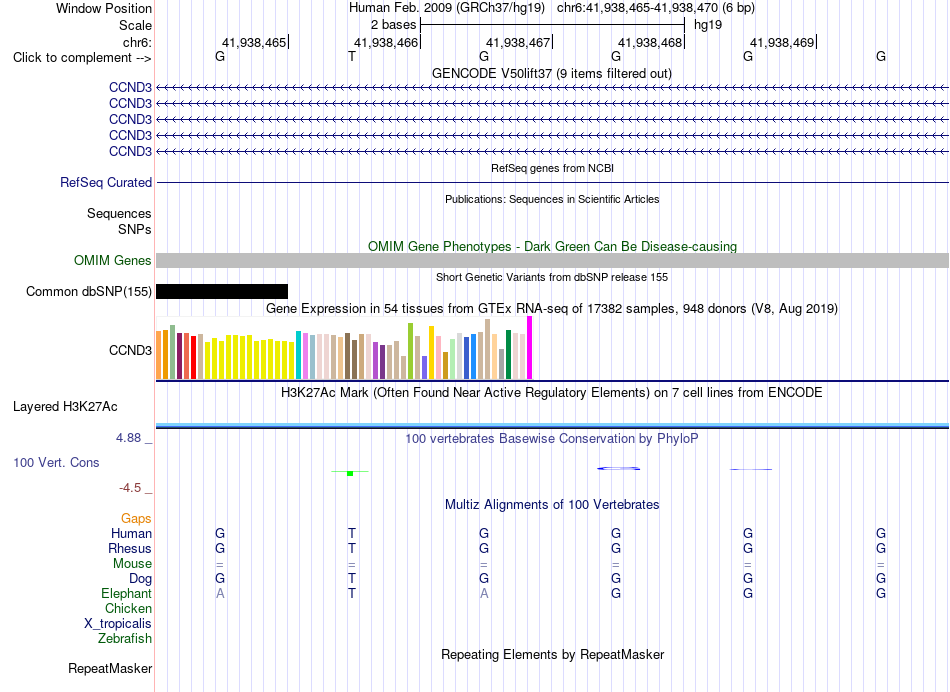
Task: Click the 'Gaps' alignment row label
Action: click(x=136, y=518)
